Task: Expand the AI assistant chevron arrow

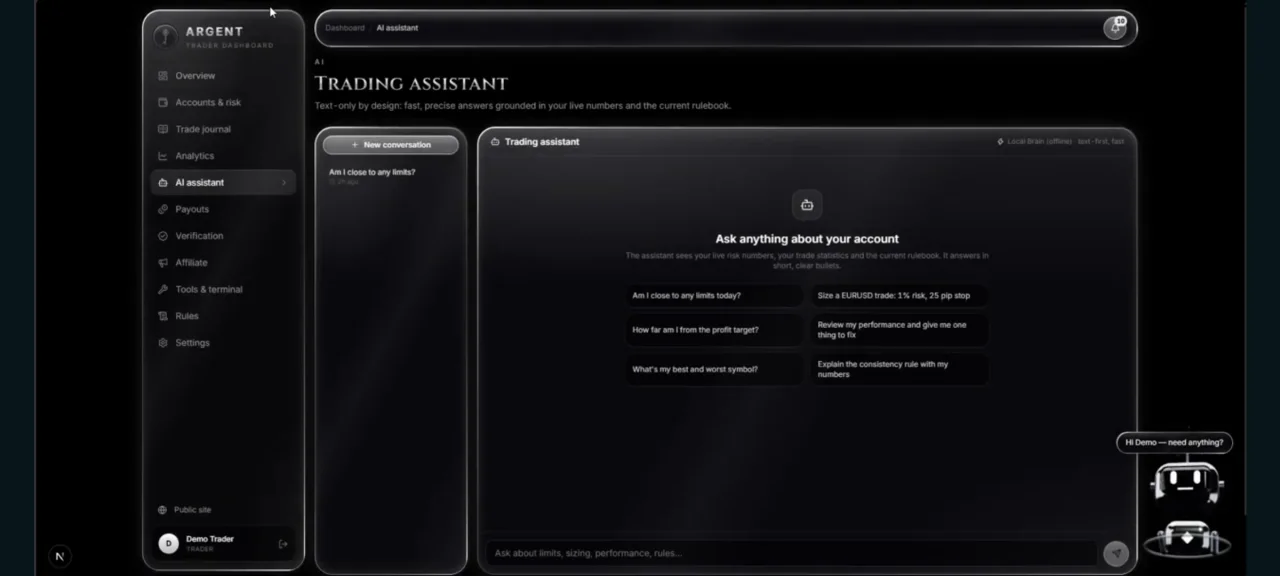Action: 284,183
